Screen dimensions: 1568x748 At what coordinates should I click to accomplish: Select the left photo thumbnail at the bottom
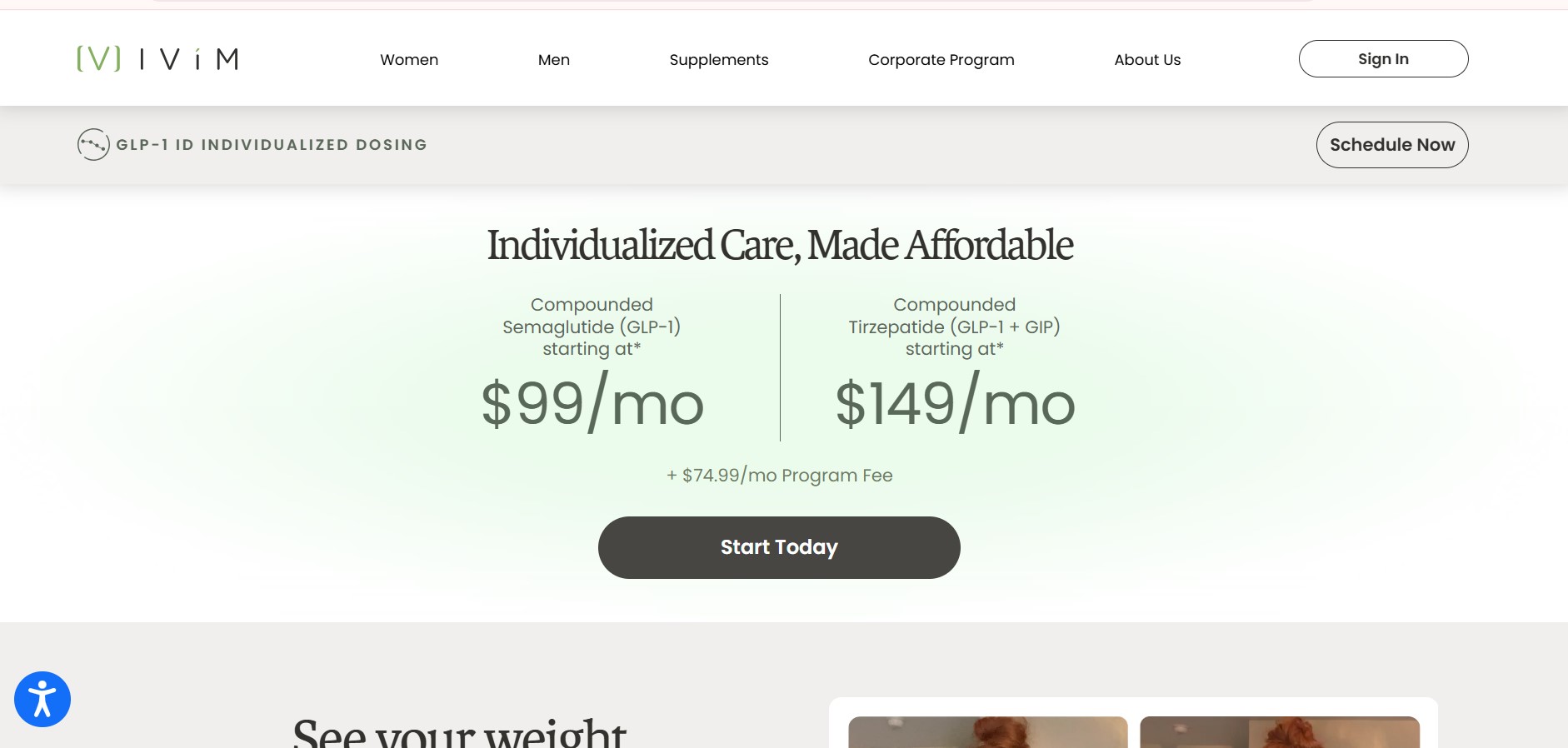point(987,731)
